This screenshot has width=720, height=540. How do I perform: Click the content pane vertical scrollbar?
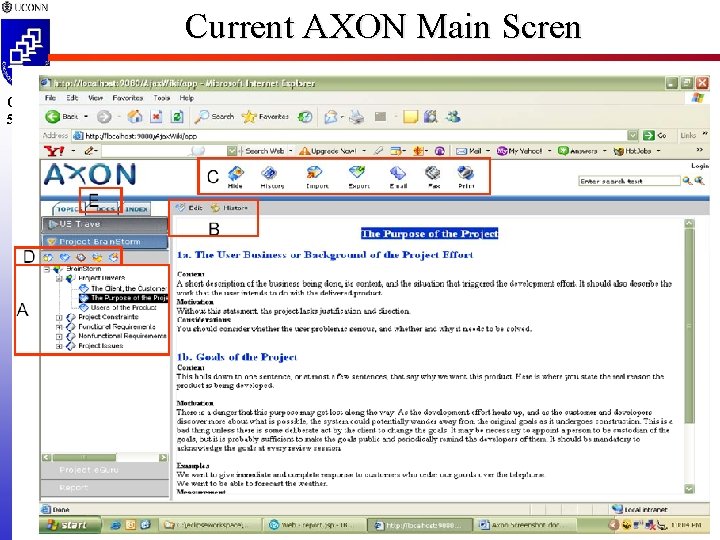pos(689,356)
